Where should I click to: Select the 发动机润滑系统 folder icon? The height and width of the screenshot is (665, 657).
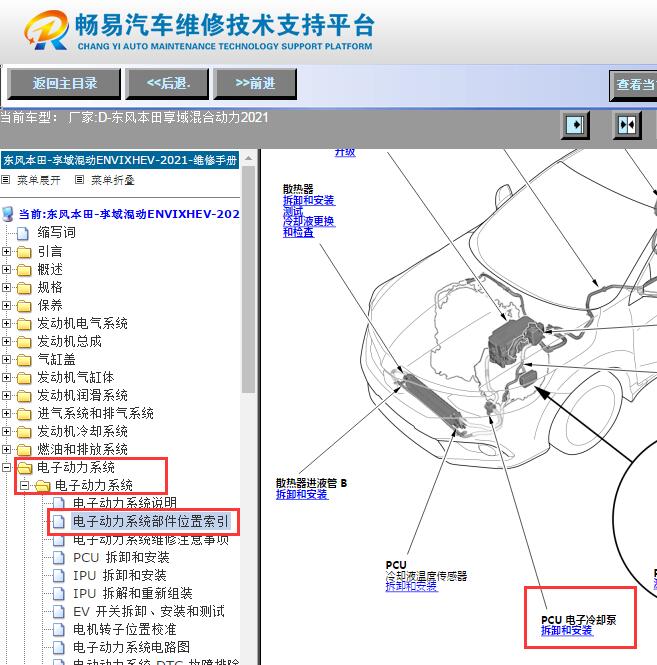click(24, 396)
